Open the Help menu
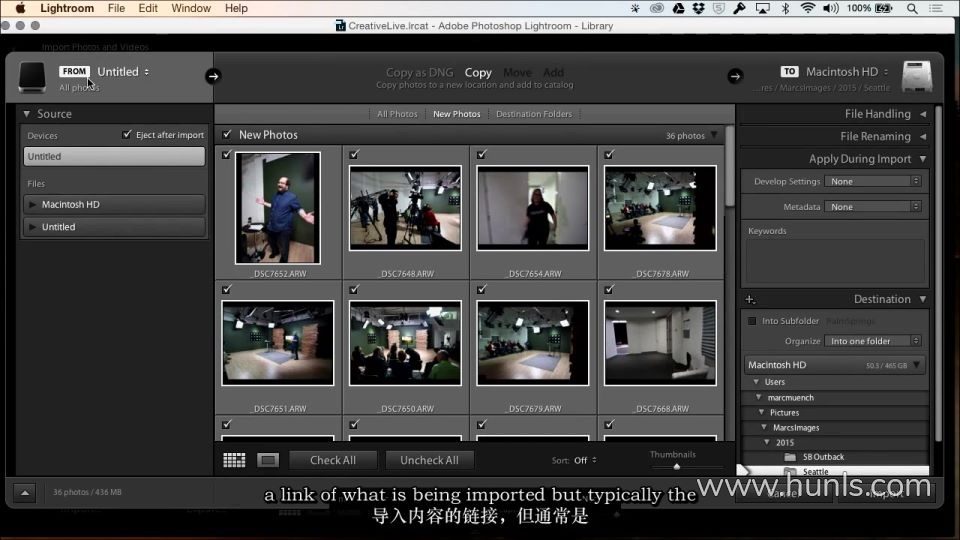Image resolution: width=960 pixels, height=540 pixels. (236, 8)
